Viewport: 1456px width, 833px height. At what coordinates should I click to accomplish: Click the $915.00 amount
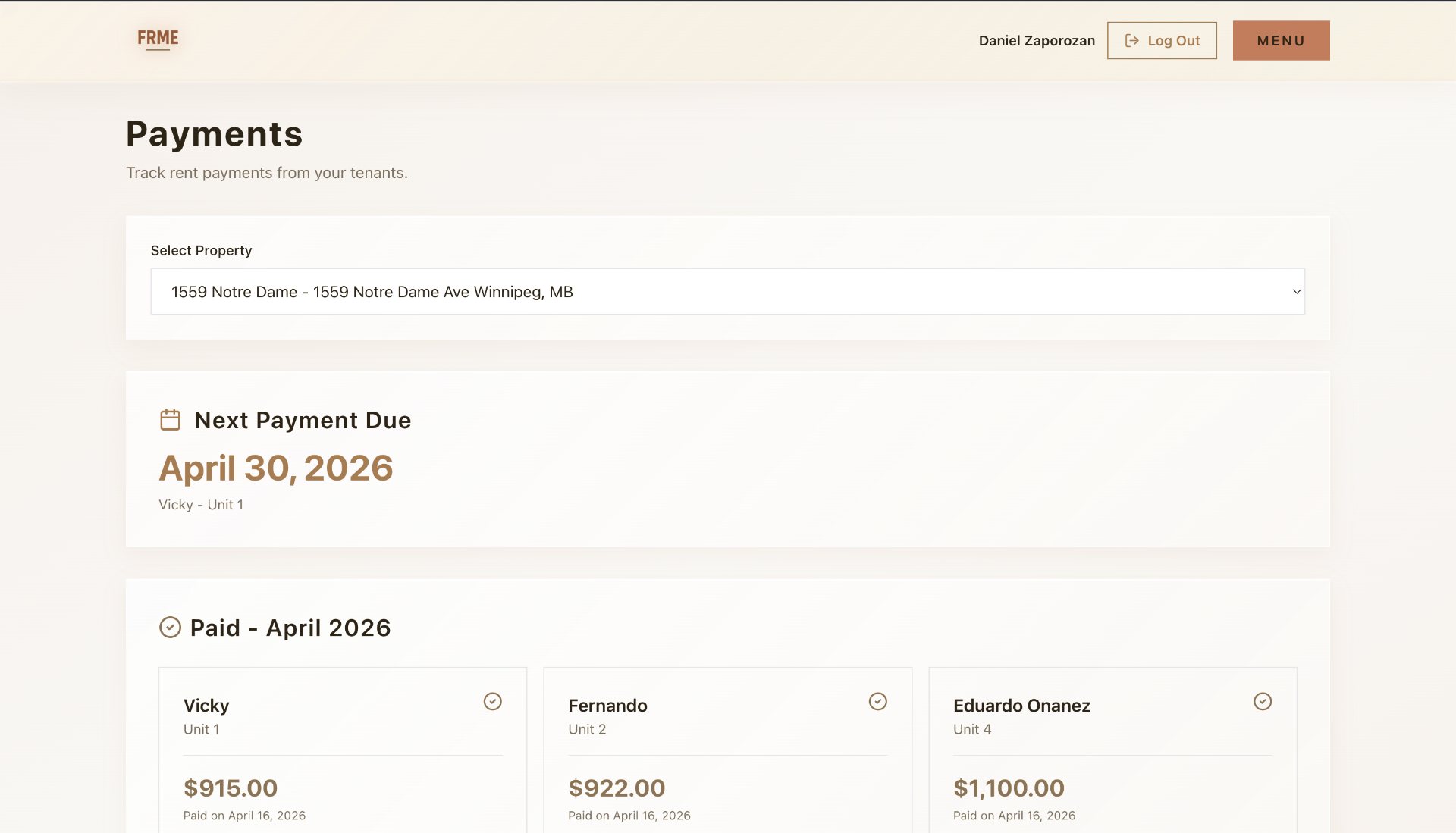click(x=231, y=788)
